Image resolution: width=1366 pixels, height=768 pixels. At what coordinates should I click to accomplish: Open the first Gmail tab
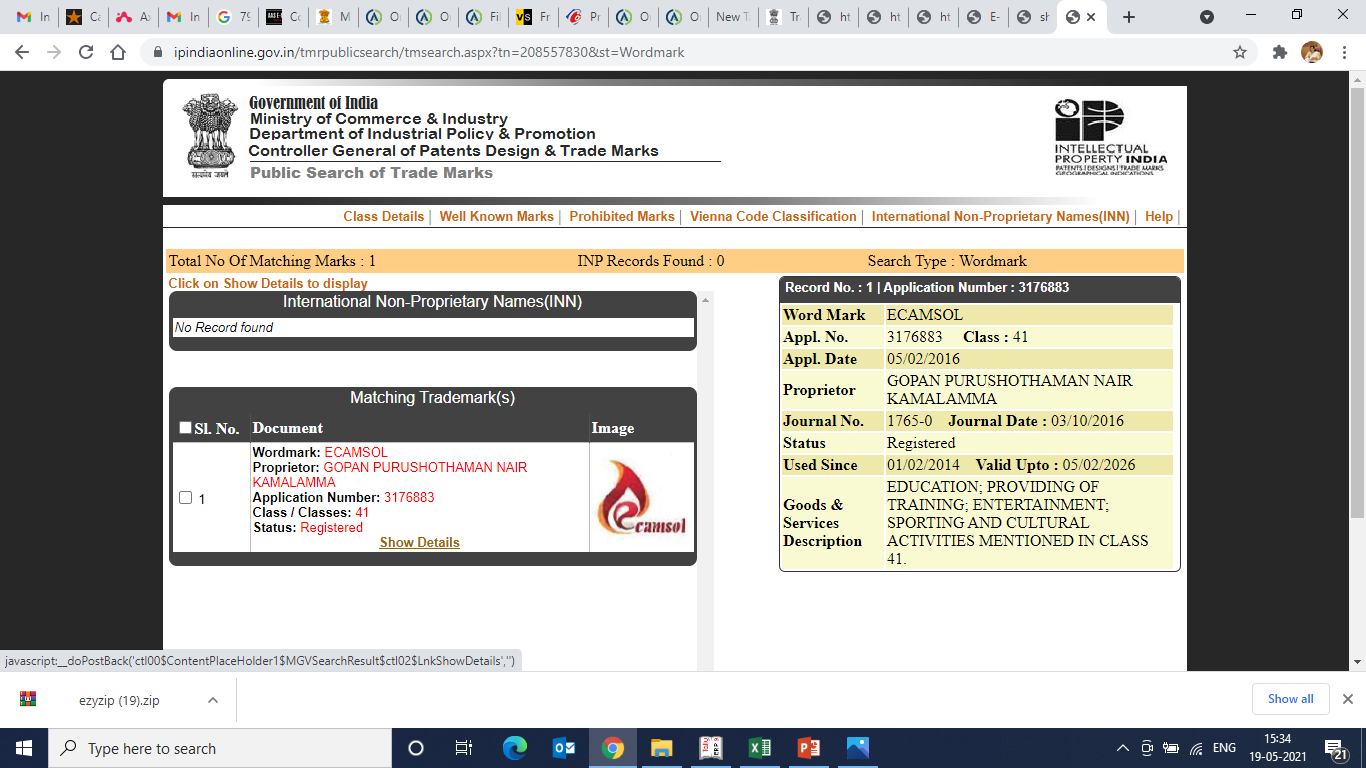pos(32,17)
